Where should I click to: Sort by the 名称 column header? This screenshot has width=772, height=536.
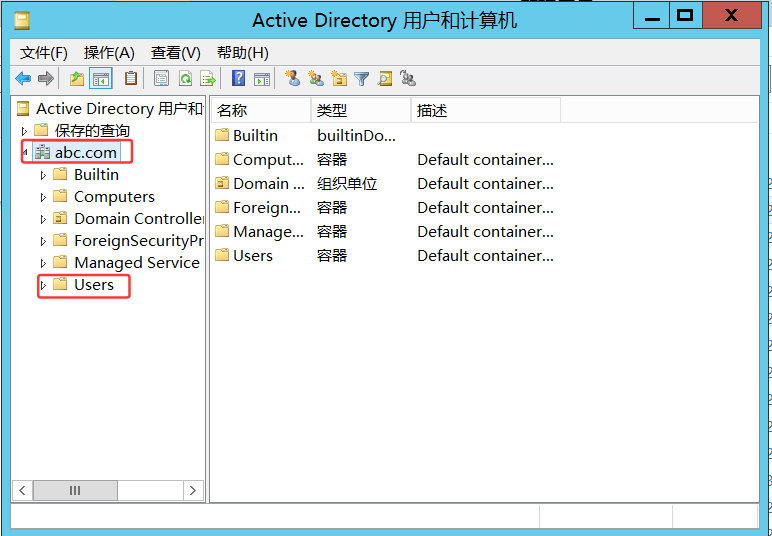click(x=261, y=110)
